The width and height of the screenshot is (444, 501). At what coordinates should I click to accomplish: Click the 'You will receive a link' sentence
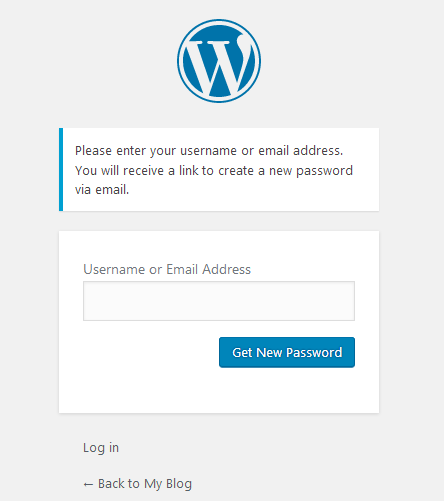(214, 171)
